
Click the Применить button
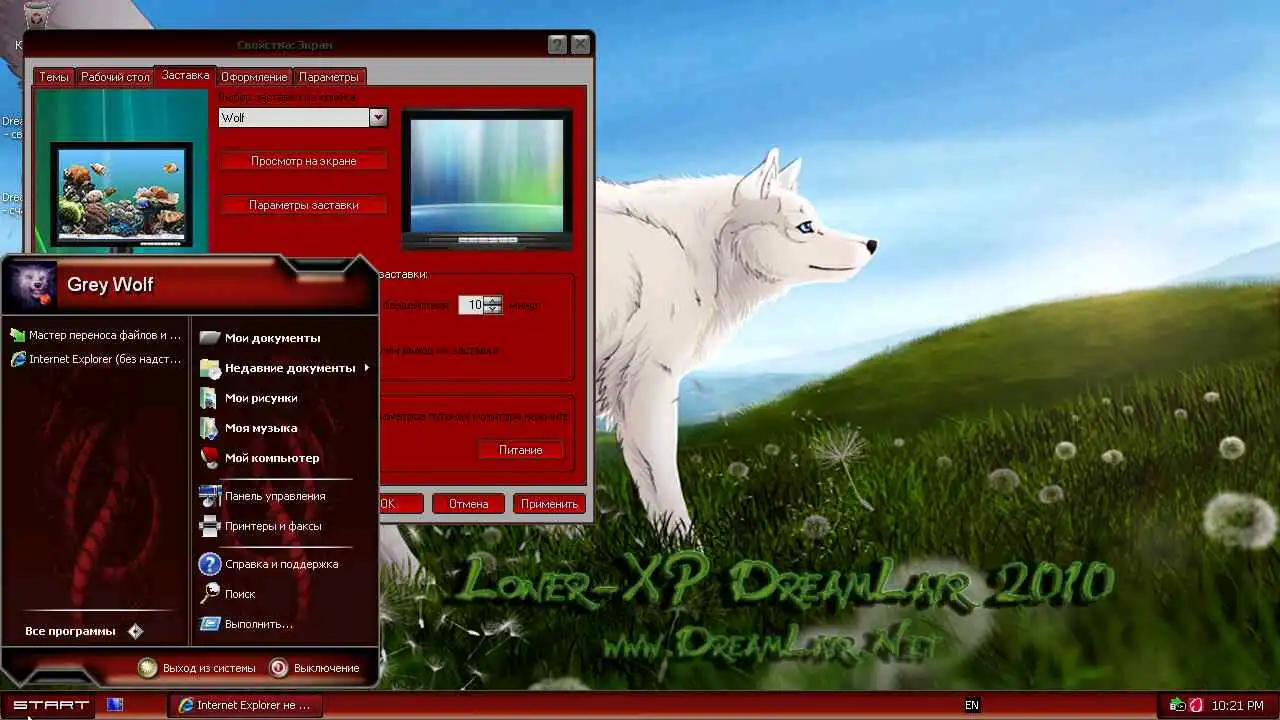coord(549,504)
